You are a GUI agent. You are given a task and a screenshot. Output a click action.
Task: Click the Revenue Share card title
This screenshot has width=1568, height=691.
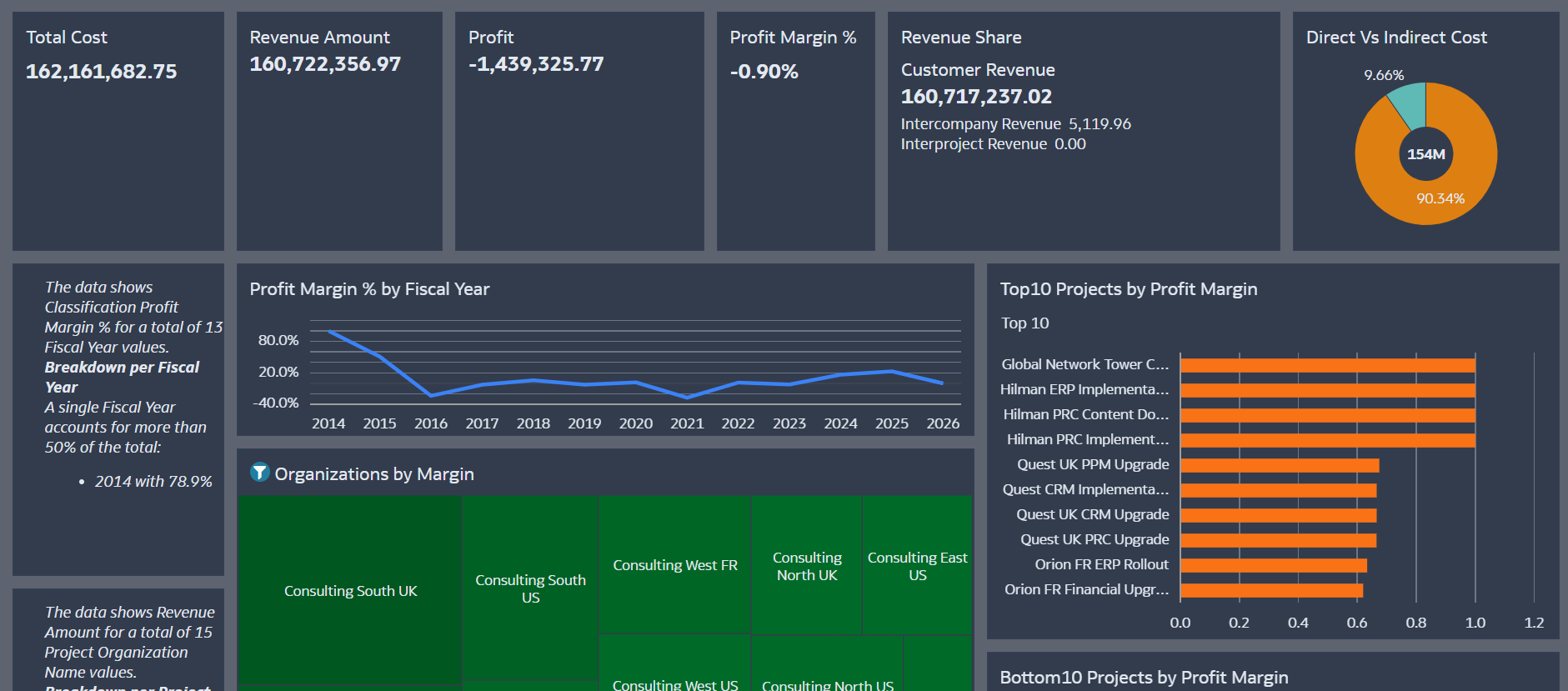click(x=961, y=38)
